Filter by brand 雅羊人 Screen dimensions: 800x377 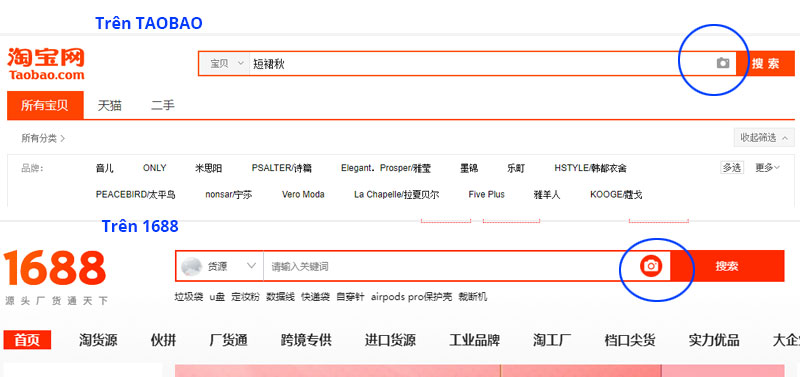tap(547, 194)
